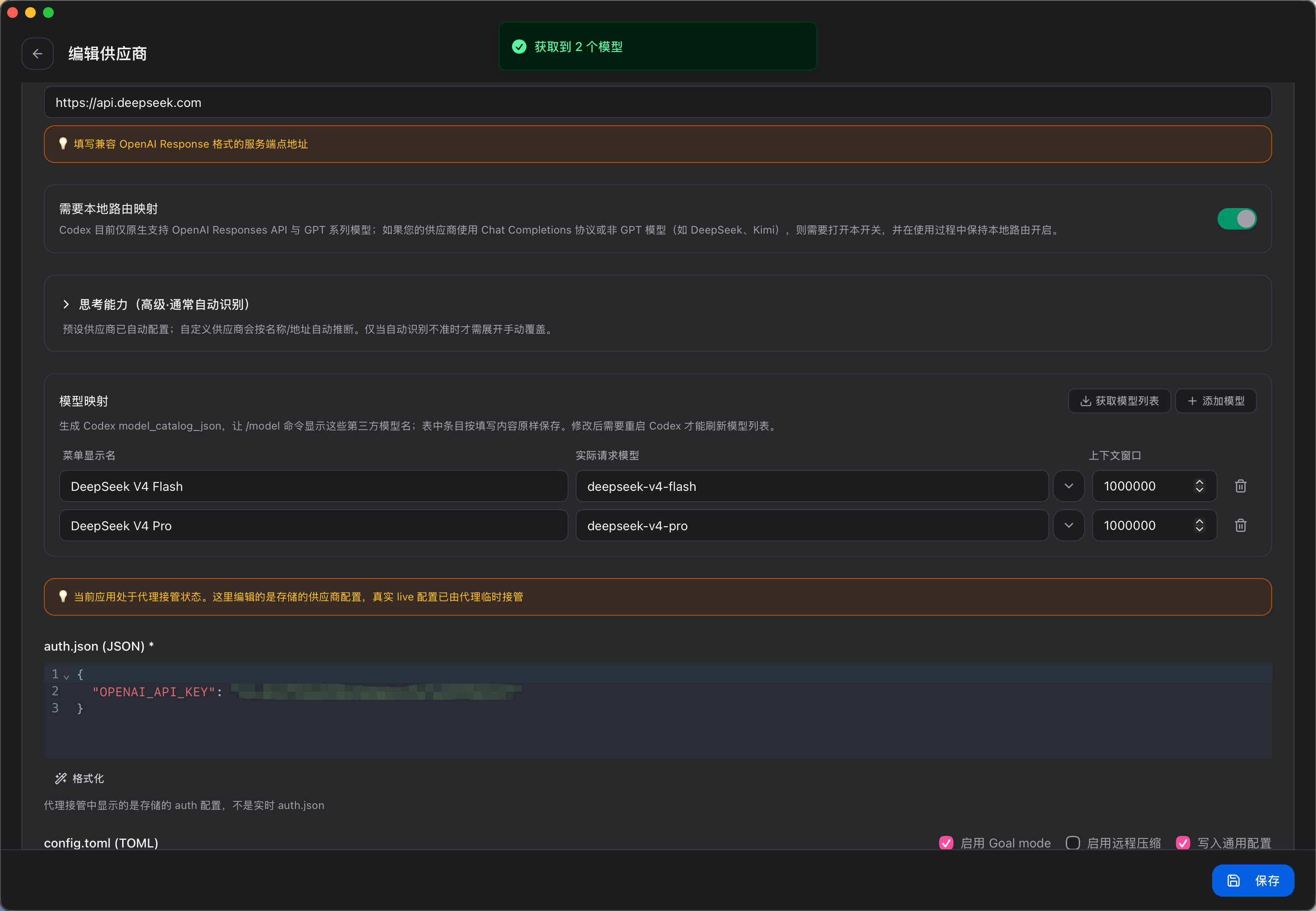Screen dimensions: 1316x911
Task: Click the closing brace on line 3 of auth.json
Action: coord(81,708)
